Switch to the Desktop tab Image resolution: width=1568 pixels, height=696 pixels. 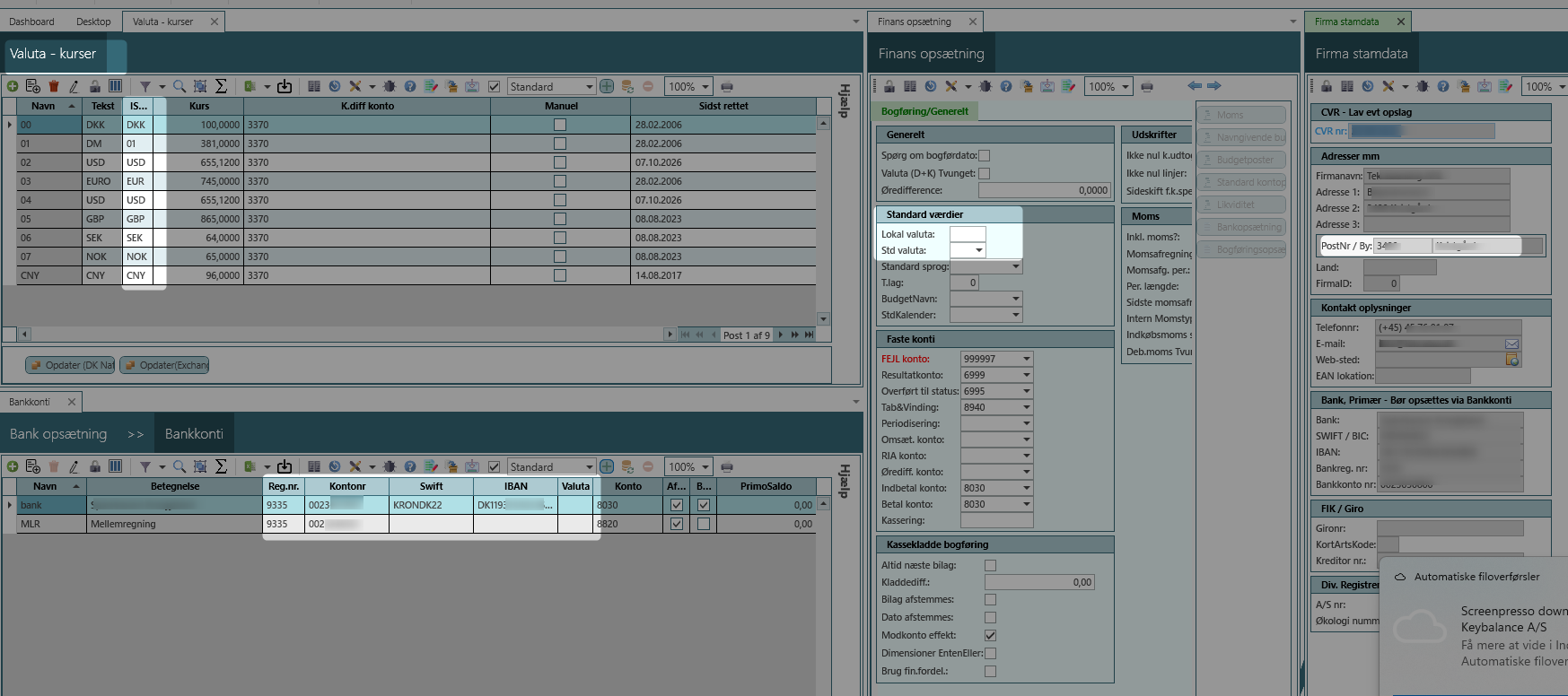click(x=93, y=22)
